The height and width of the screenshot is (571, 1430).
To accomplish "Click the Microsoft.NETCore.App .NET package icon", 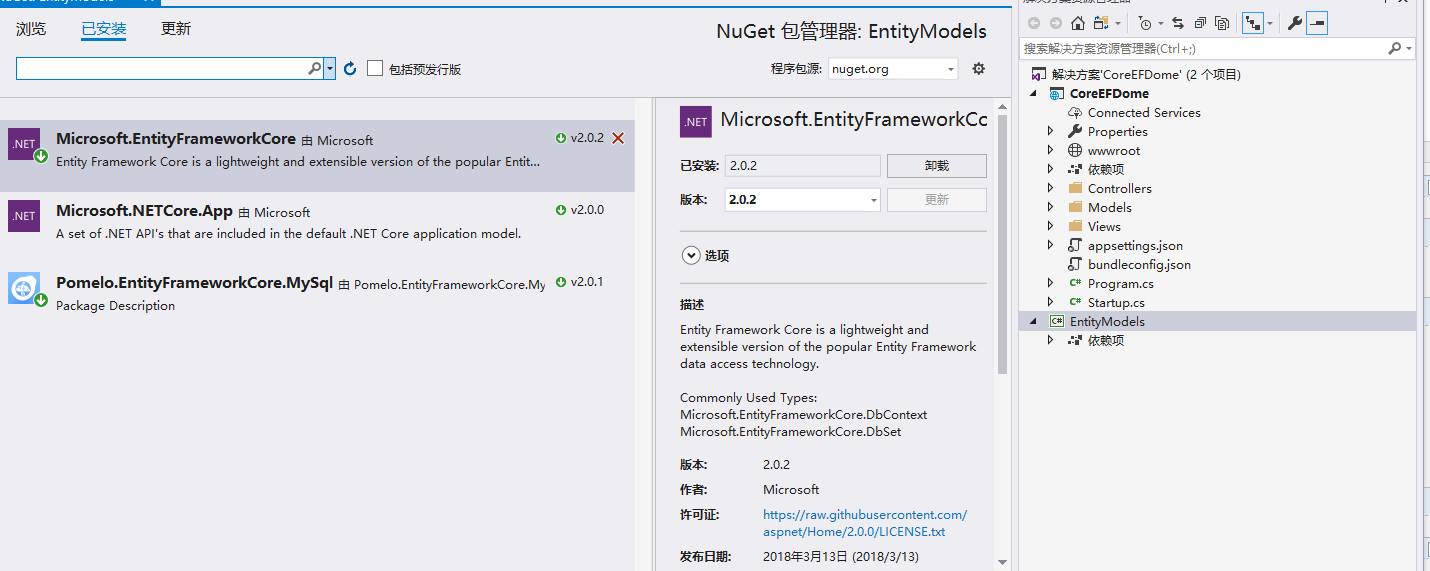I will click(24, 216).
